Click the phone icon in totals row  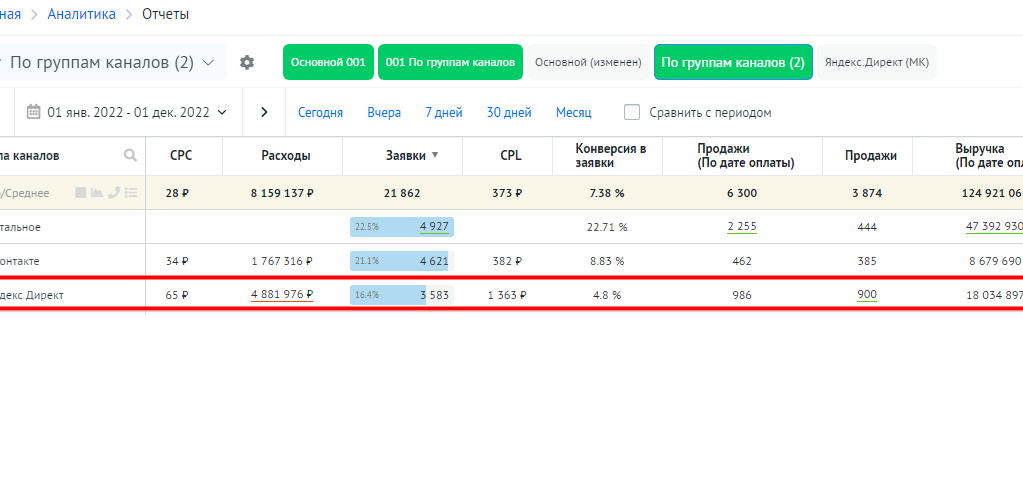(114, 193)
